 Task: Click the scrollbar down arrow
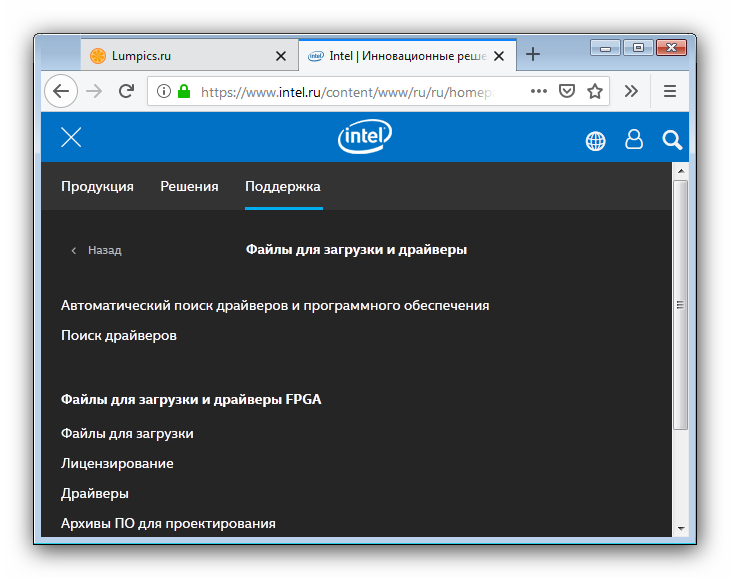tap(681, 529)
